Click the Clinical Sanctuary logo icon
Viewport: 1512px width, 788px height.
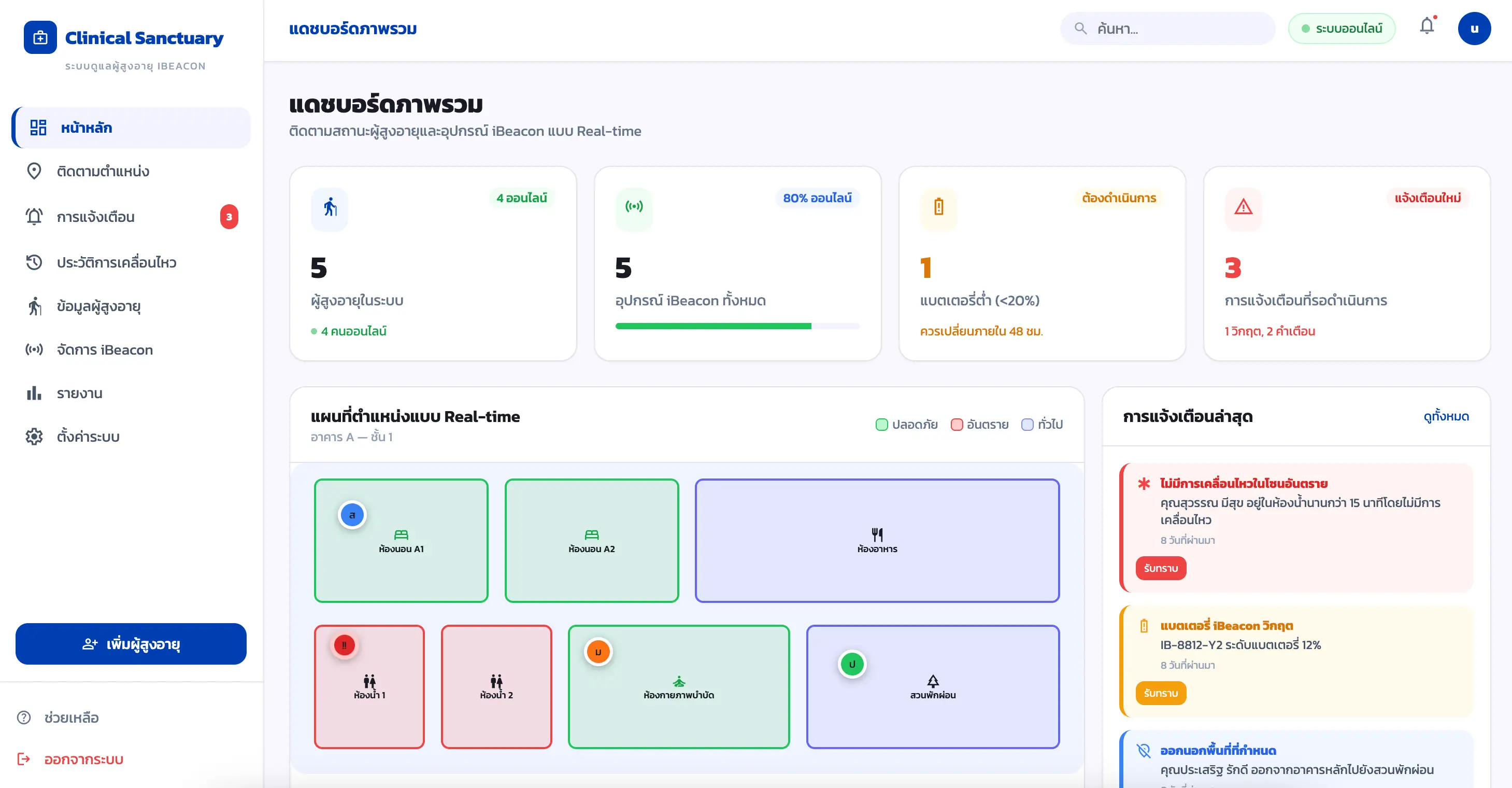click(x=40, y=37)
